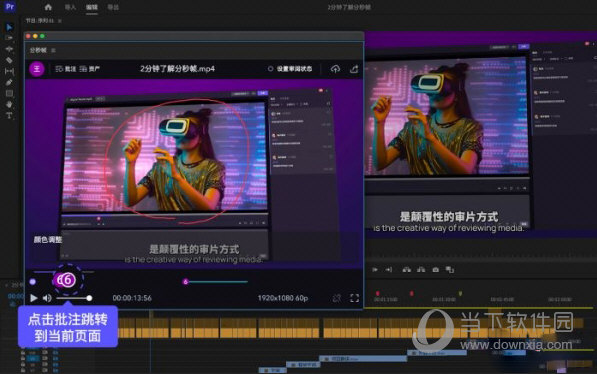Select the Hand tool
Screen dimensions: 597x374
pos(9,104)
